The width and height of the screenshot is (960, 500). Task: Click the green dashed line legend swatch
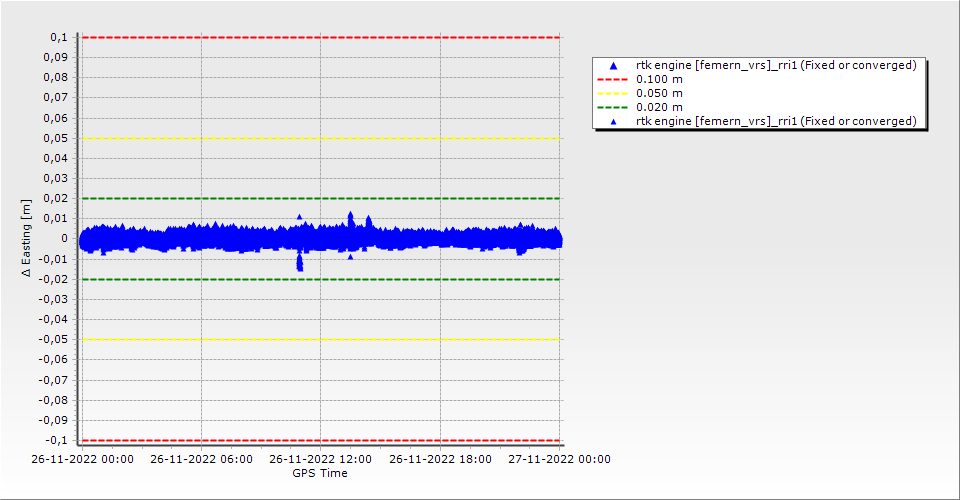click(x=613, y=107)
